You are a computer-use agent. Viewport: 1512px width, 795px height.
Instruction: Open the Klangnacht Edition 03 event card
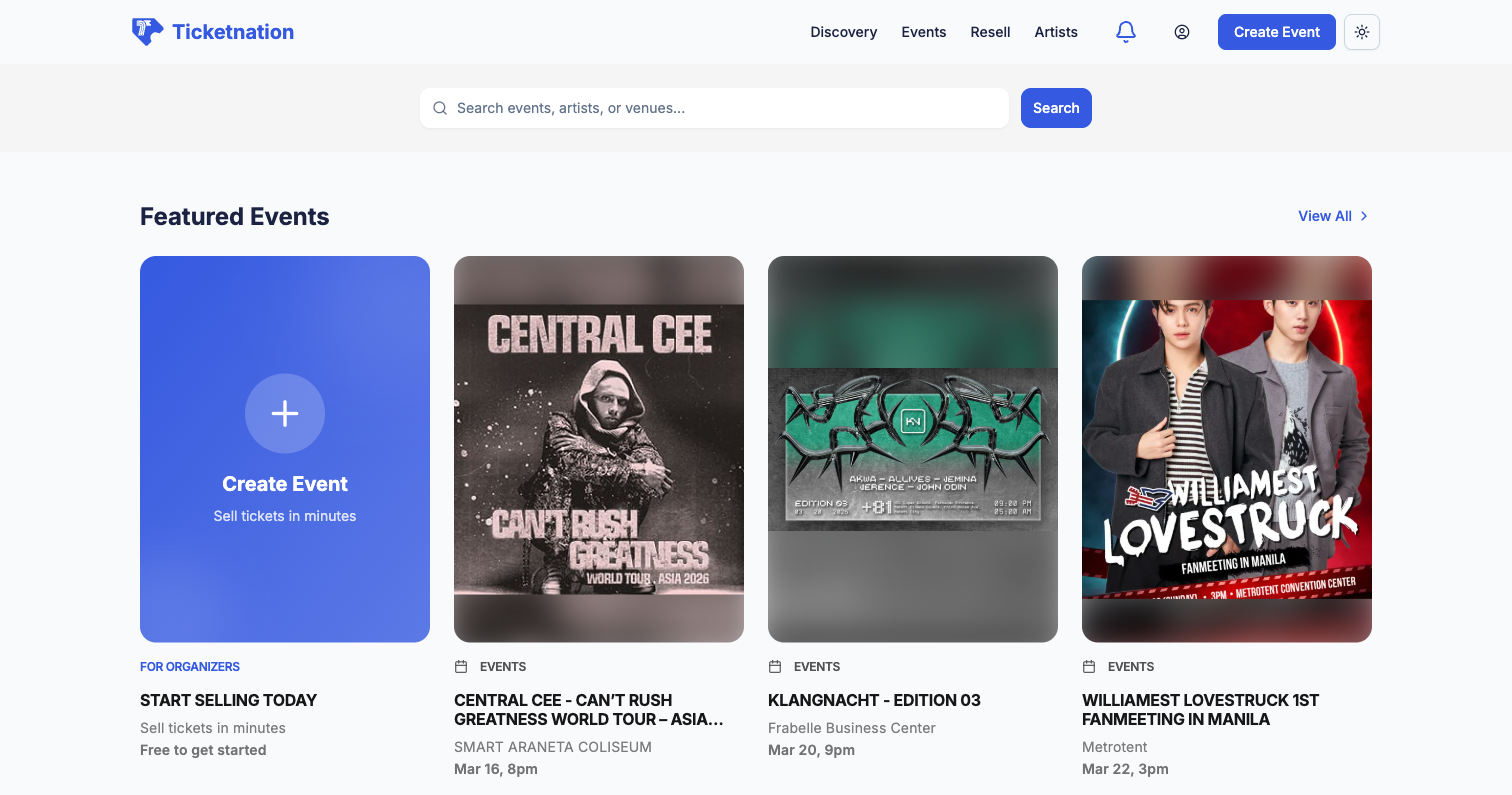(912, 447)
